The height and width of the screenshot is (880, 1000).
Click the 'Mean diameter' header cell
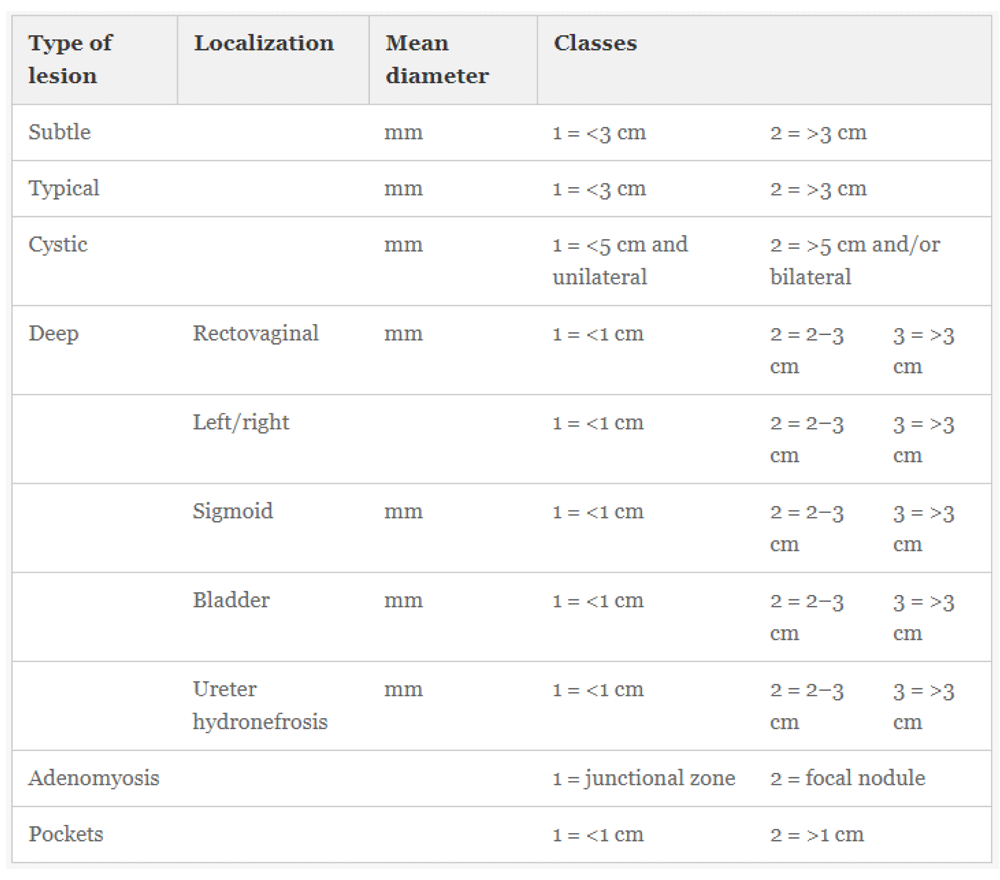coord(453,59)
